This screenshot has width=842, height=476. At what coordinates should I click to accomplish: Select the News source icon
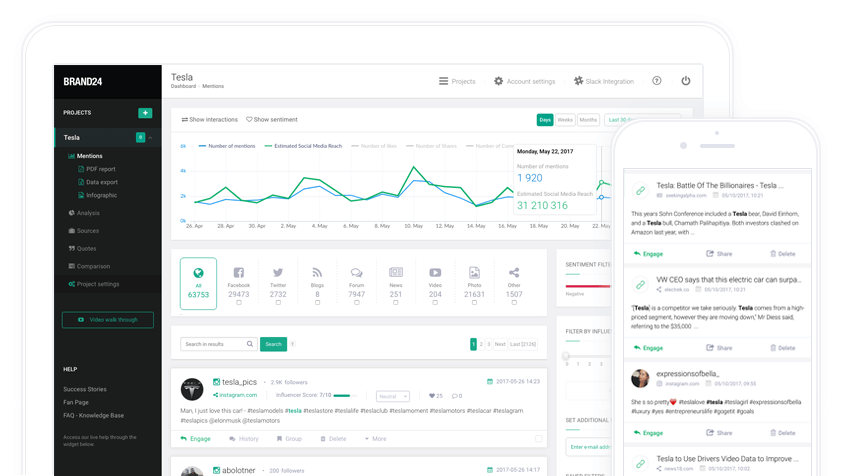pyautogui.click(x=396, y=272)
